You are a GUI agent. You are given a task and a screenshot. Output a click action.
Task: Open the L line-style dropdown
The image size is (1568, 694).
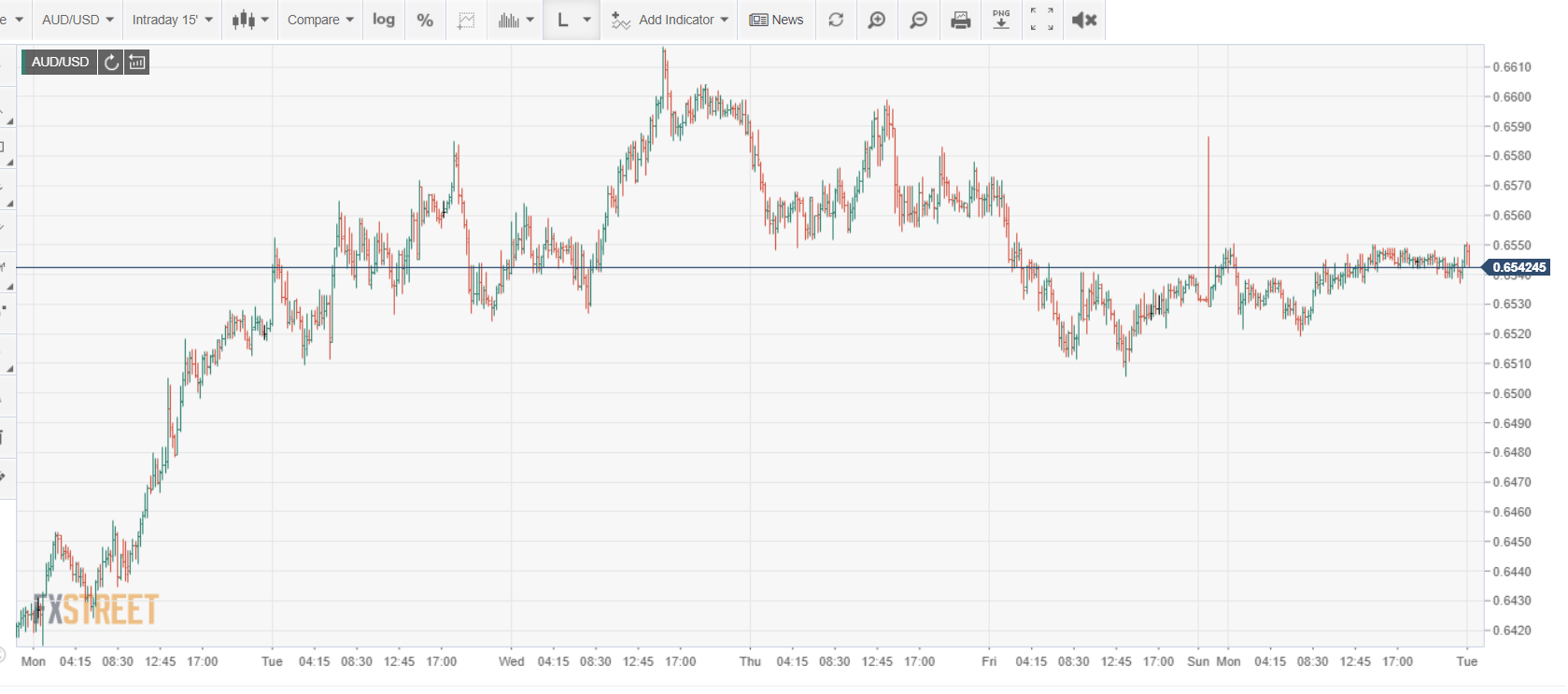click(572, 20)
